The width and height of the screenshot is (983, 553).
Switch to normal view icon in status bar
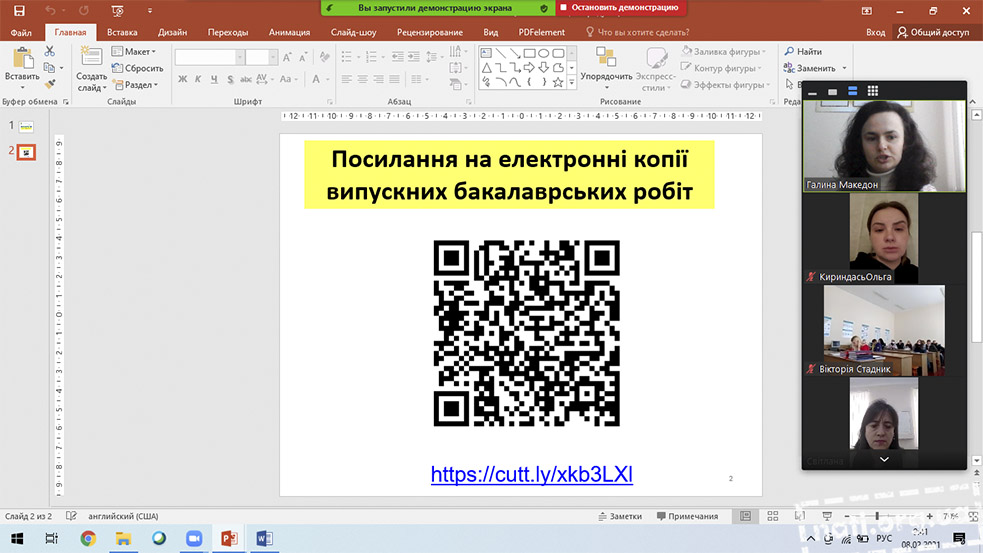click(745, 516)
